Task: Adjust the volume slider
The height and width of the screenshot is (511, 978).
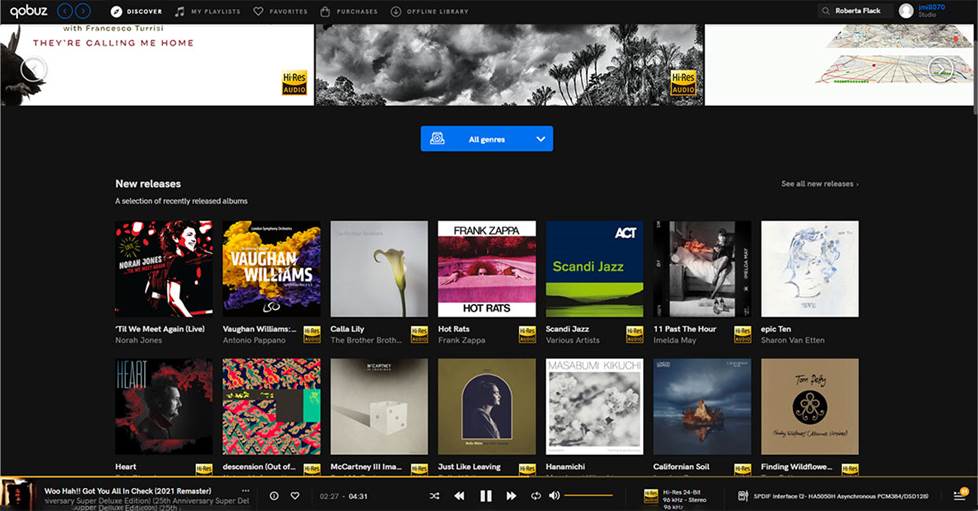Action: (588, 495)
